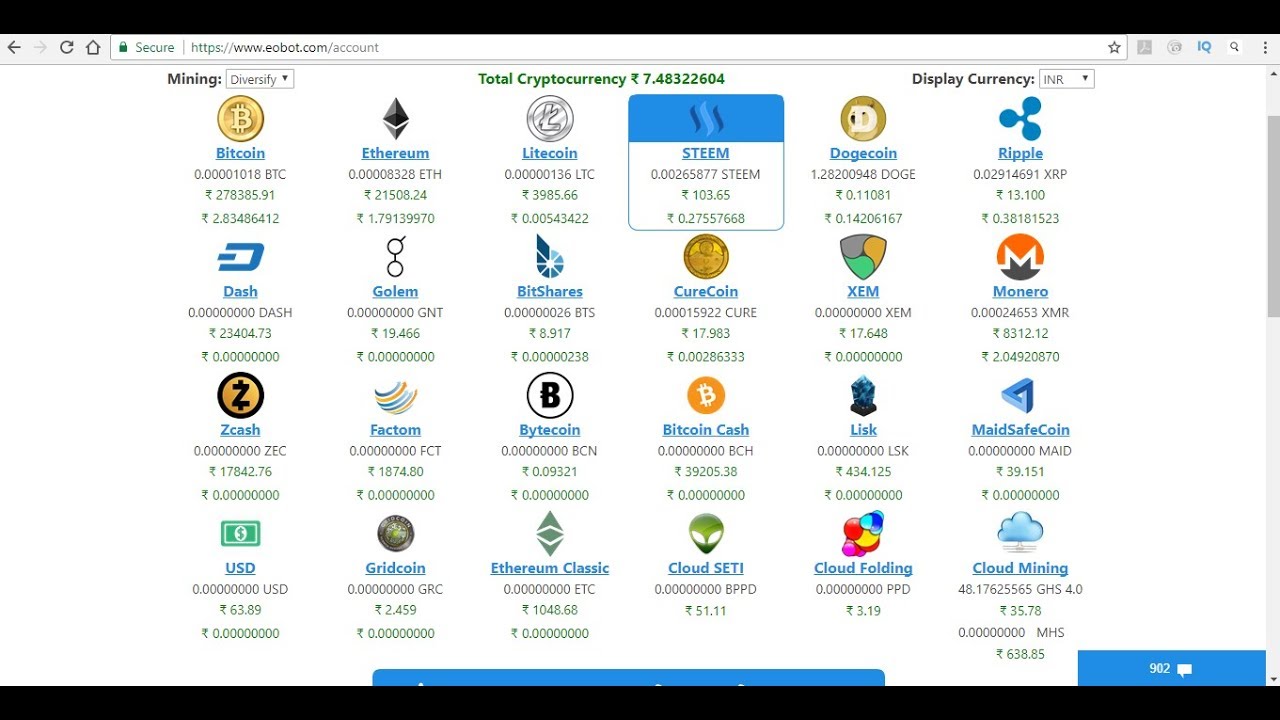Focus the eobot.com address bar

(640, 47)
